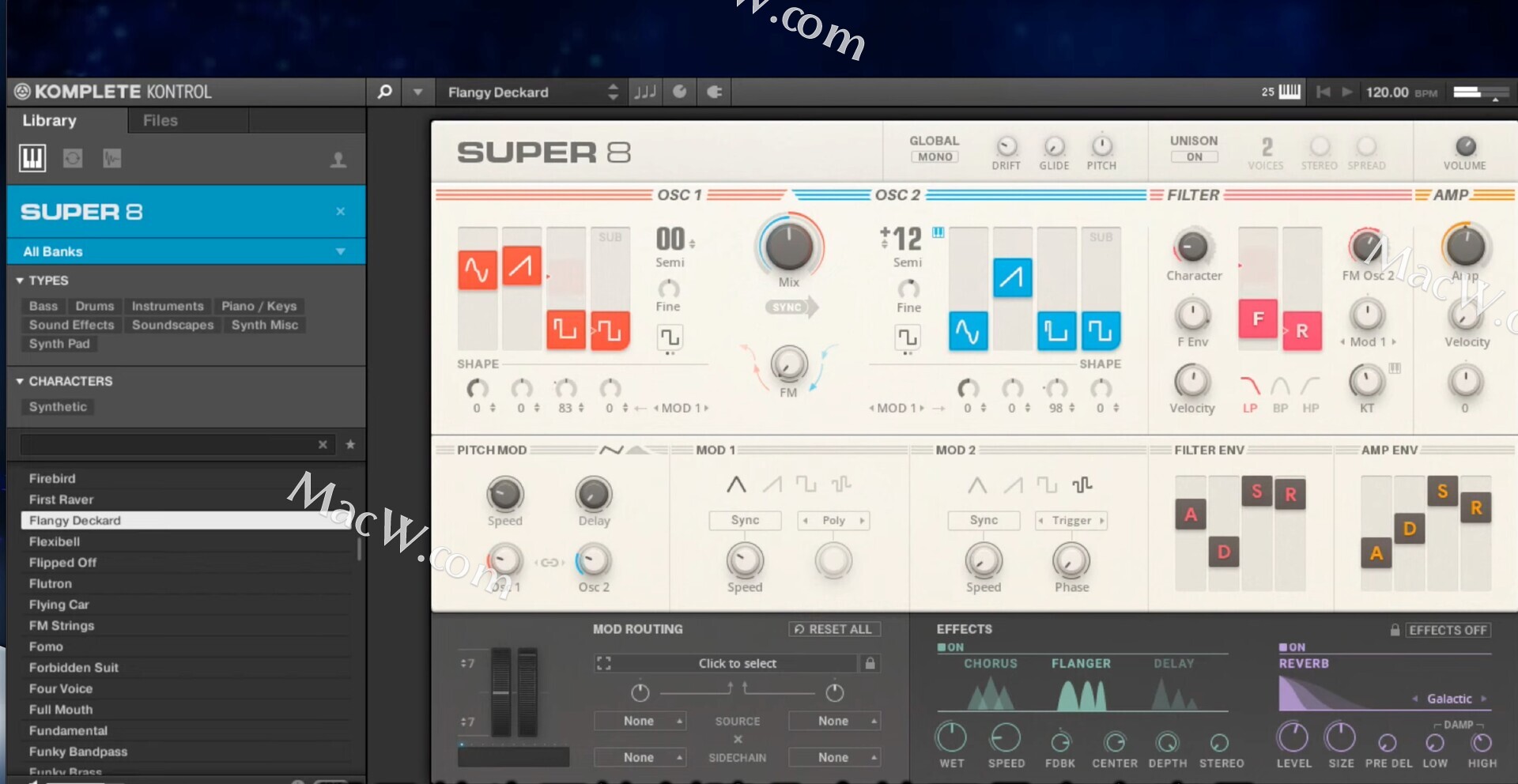1518x784 pixels.
Task: Switch to the Library tab
Action: (49, 120)
